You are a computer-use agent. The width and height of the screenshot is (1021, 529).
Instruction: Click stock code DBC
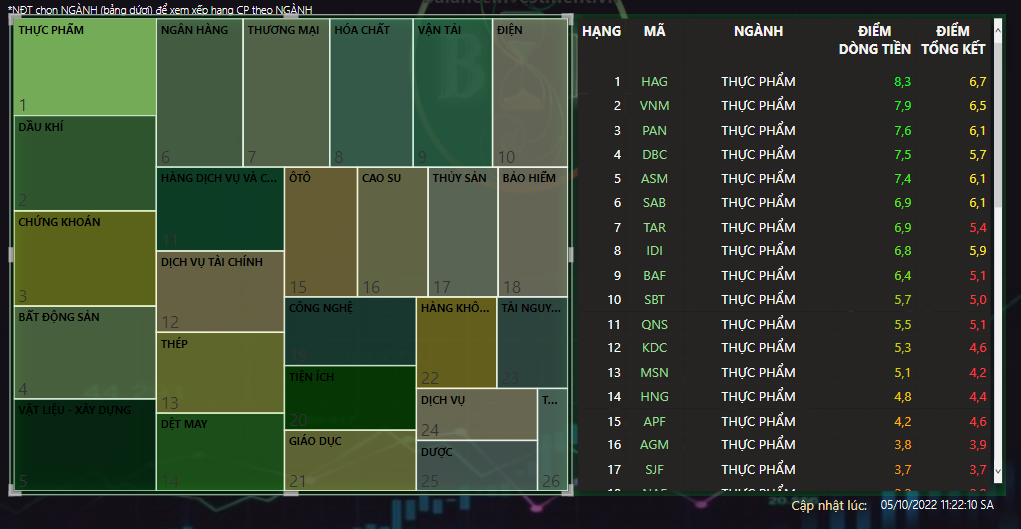(x=654, y=155)
